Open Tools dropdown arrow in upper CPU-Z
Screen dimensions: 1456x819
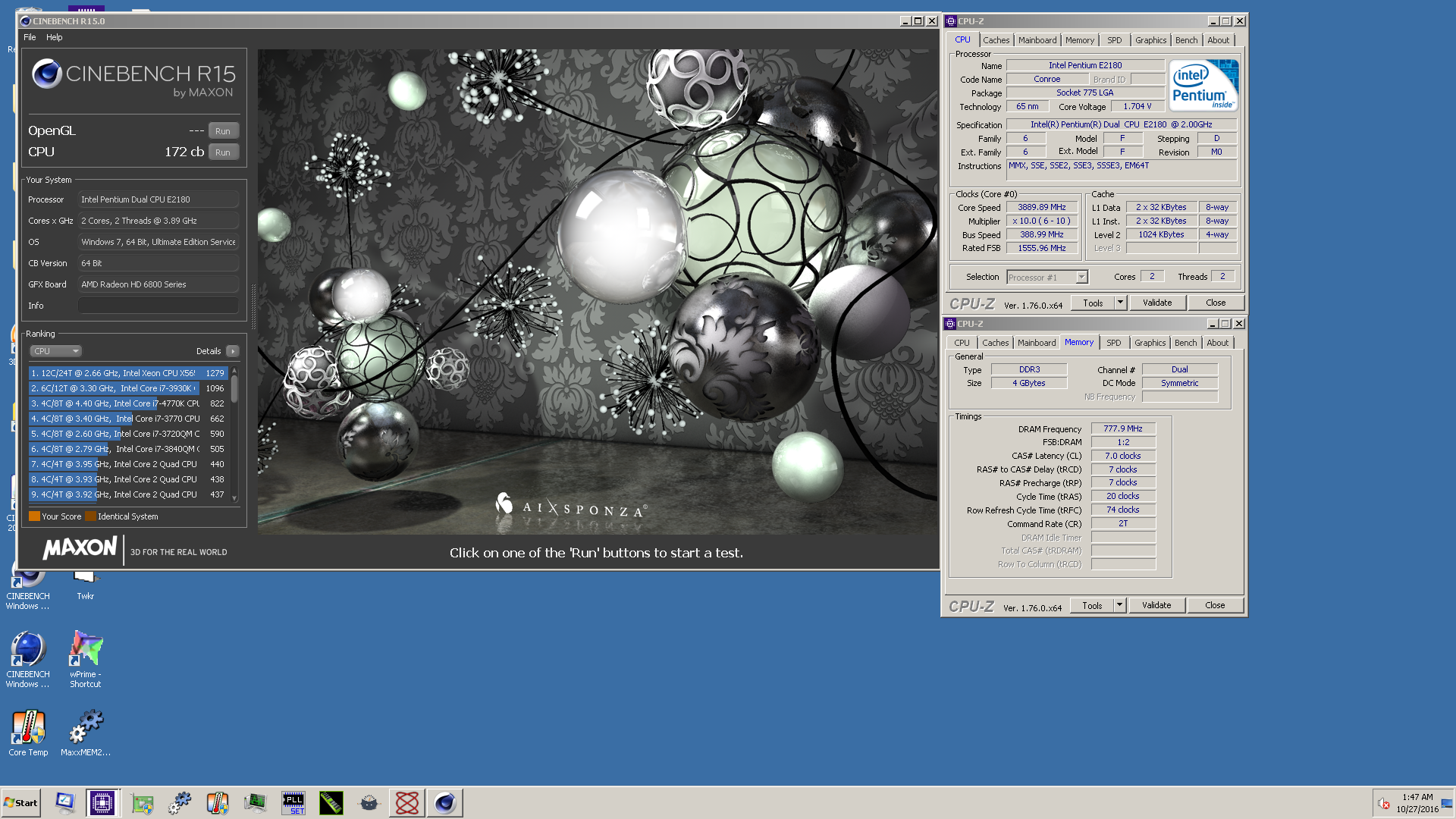(1120, 303)
